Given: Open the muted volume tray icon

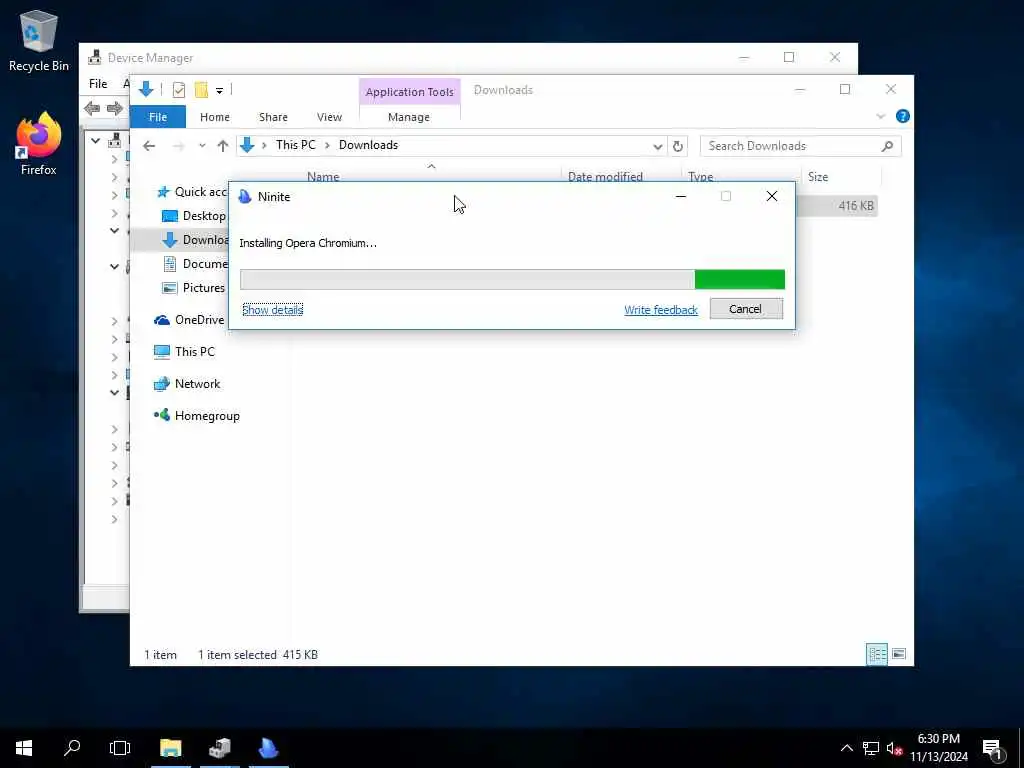Looking at the screenshot, I should click(x=894, y=749).
